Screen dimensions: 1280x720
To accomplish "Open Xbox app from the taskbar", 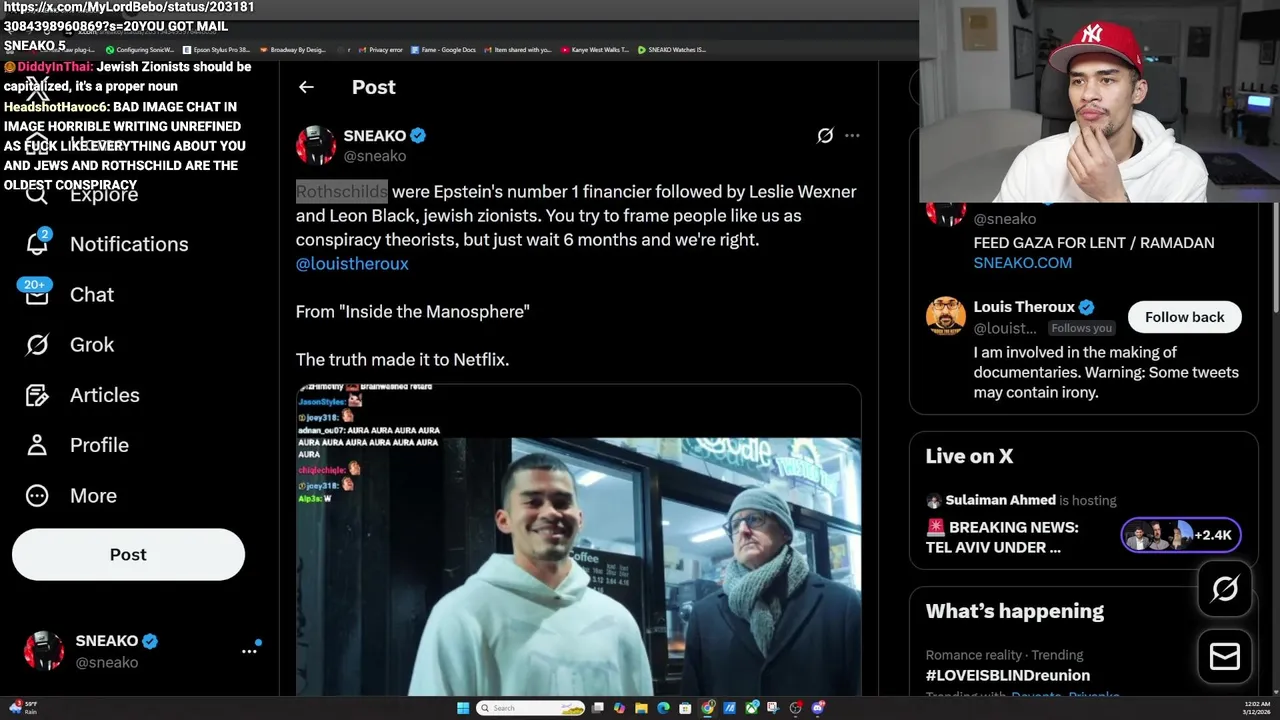I will (751, 708).
